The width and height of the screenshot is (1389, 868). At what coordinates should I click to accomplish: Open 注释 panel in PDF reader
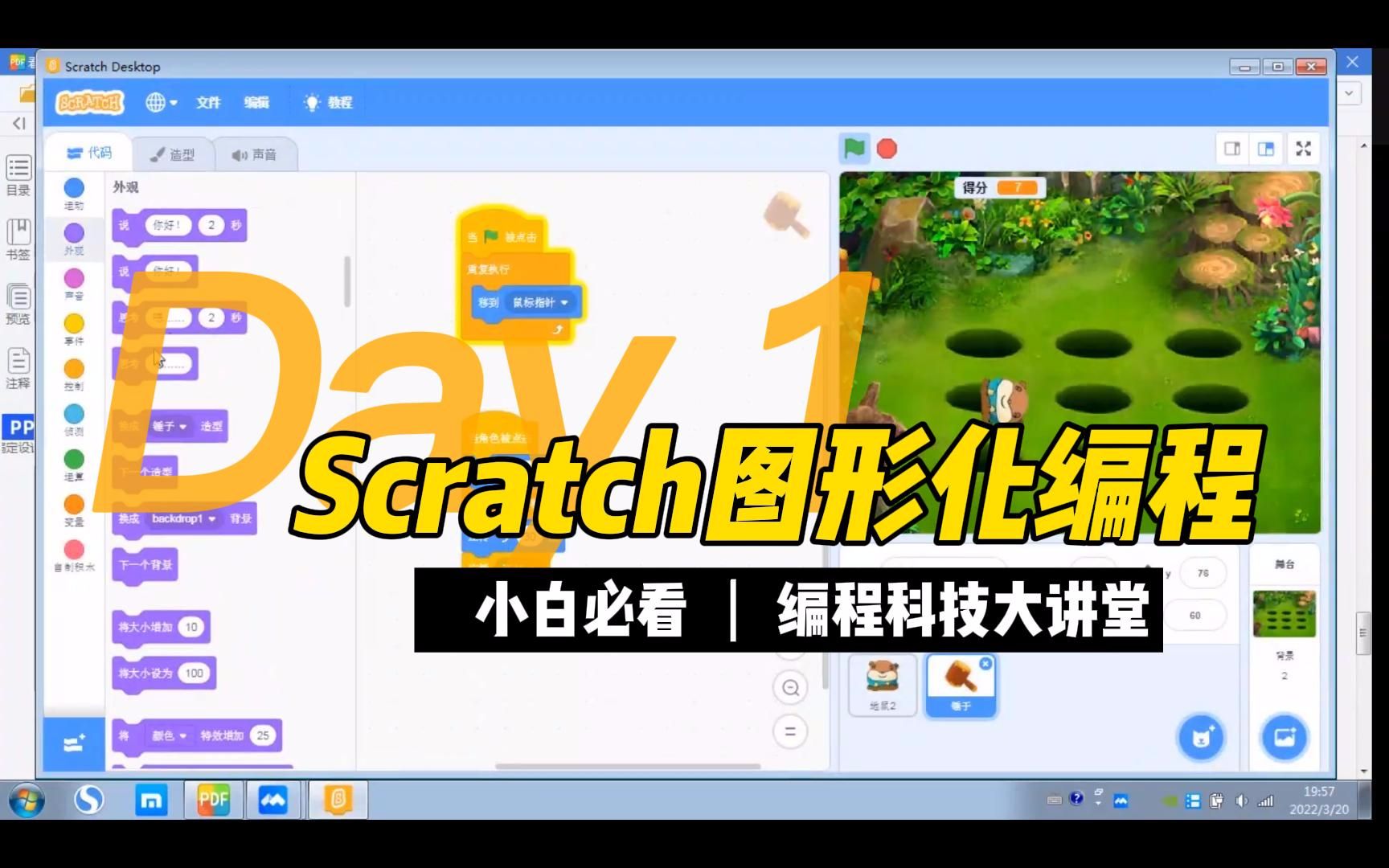[18, 368]
